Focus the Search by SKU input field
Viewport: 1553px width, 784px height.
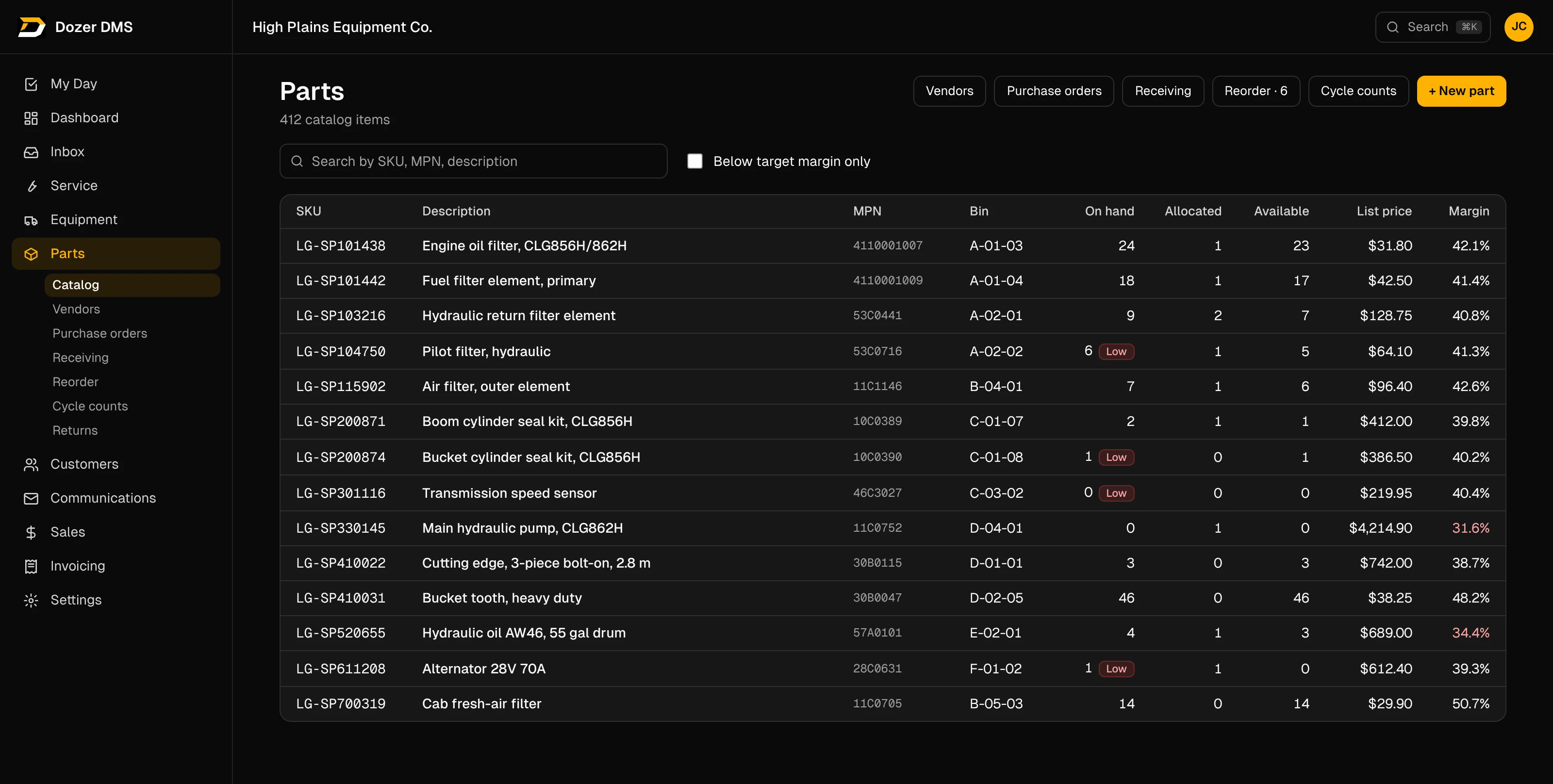(473, 161)
